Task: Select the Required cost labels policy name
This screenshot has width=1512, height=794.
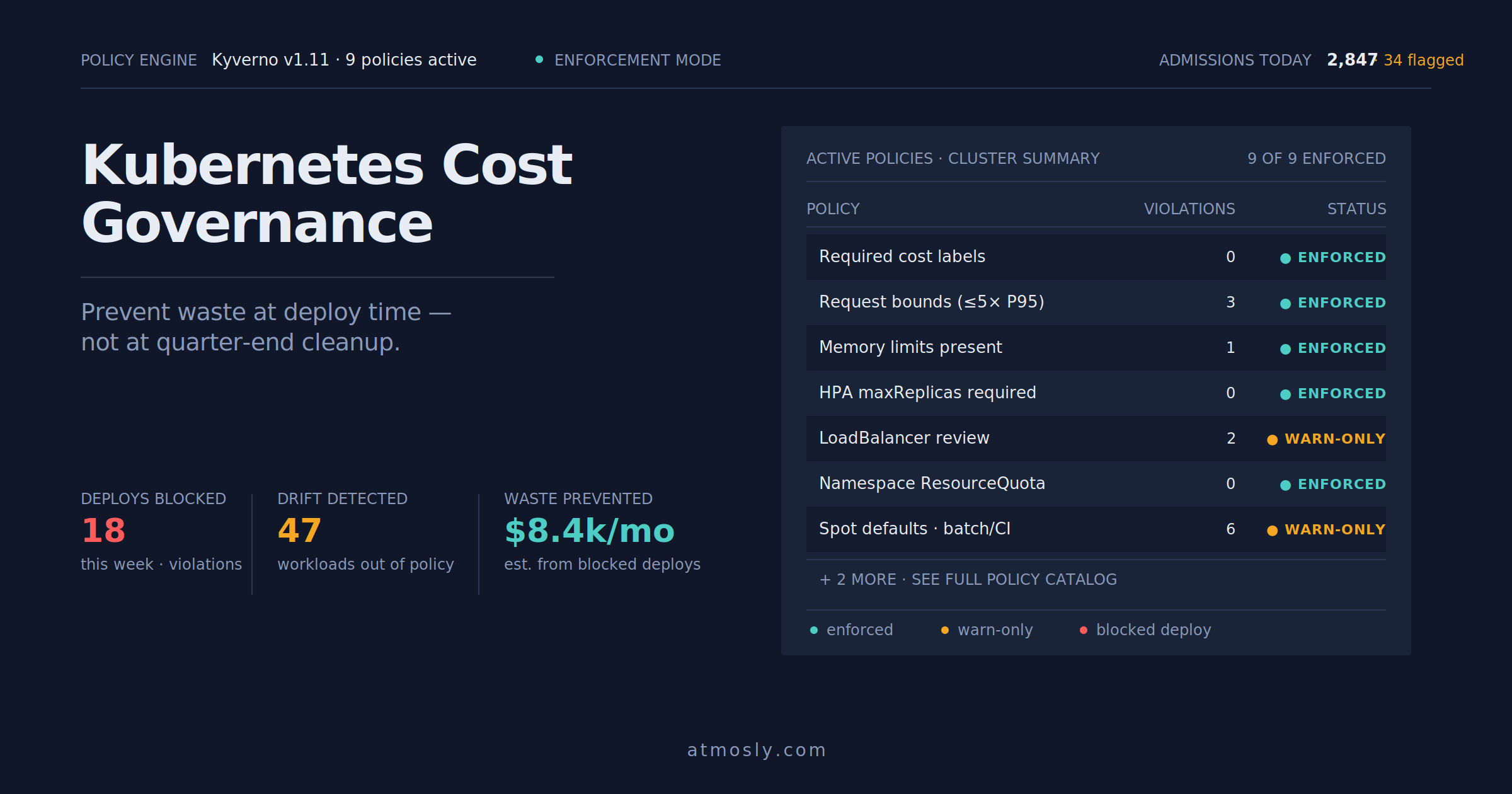Action: click(x=902, y=256)
